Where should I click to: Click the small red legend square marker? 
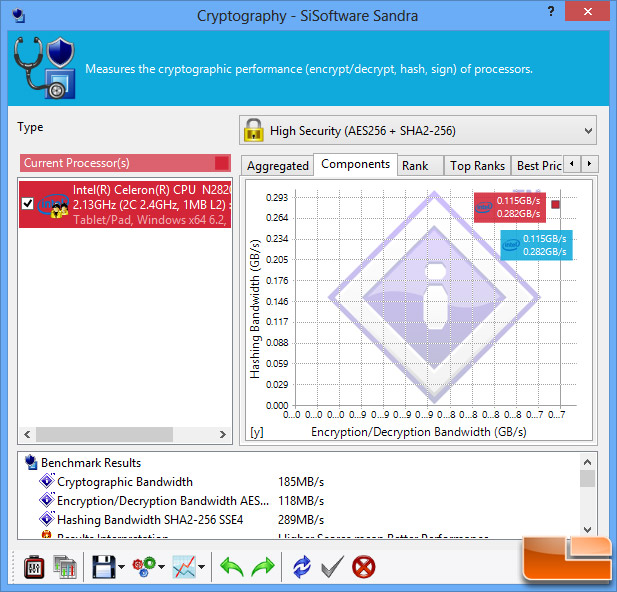coord(555,204)
